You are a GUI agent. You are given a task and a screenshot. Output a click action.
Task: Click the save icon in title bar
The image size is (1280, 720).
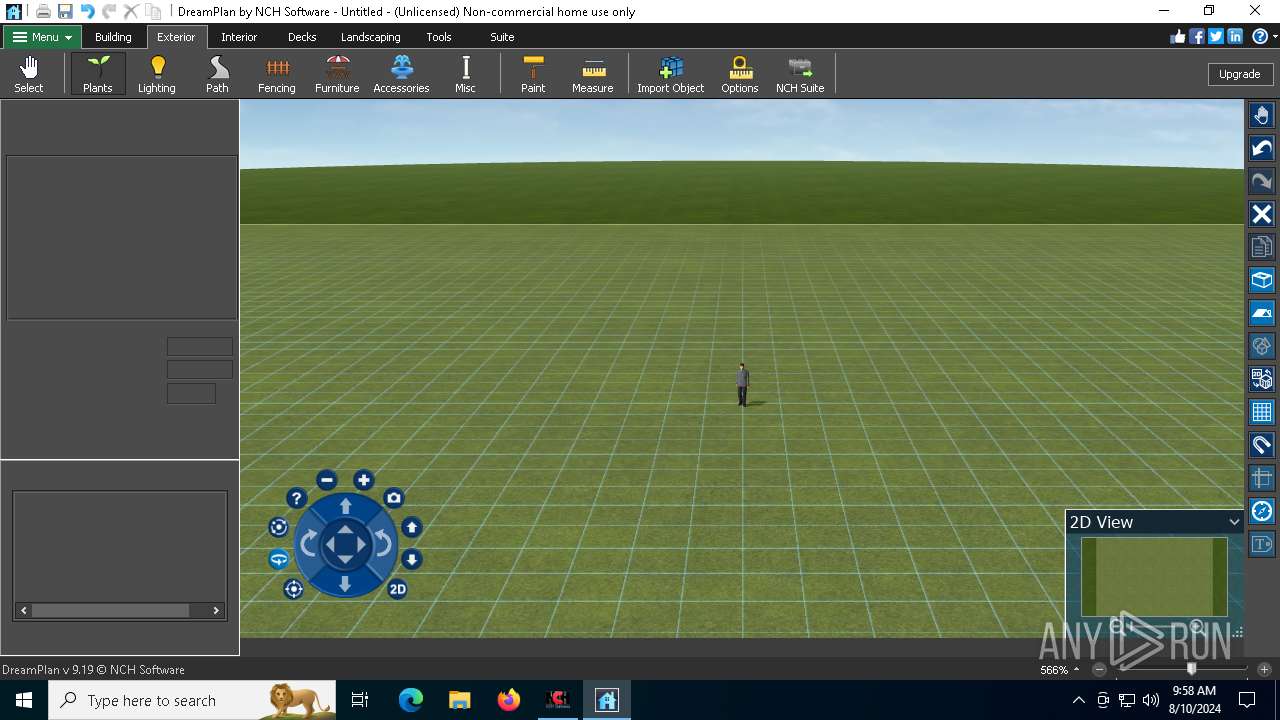click(x=65, y=12)
